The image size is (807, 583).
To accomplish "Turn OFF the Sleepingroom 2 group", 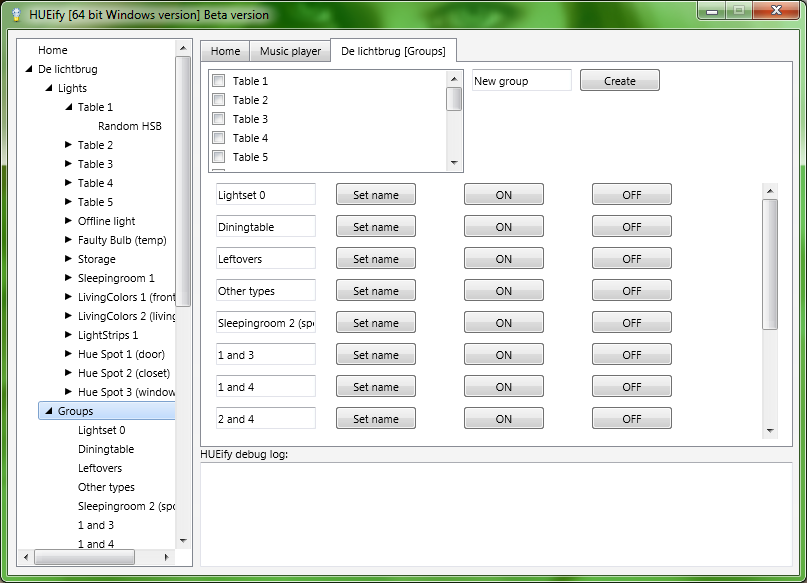I will click(631, 323).
